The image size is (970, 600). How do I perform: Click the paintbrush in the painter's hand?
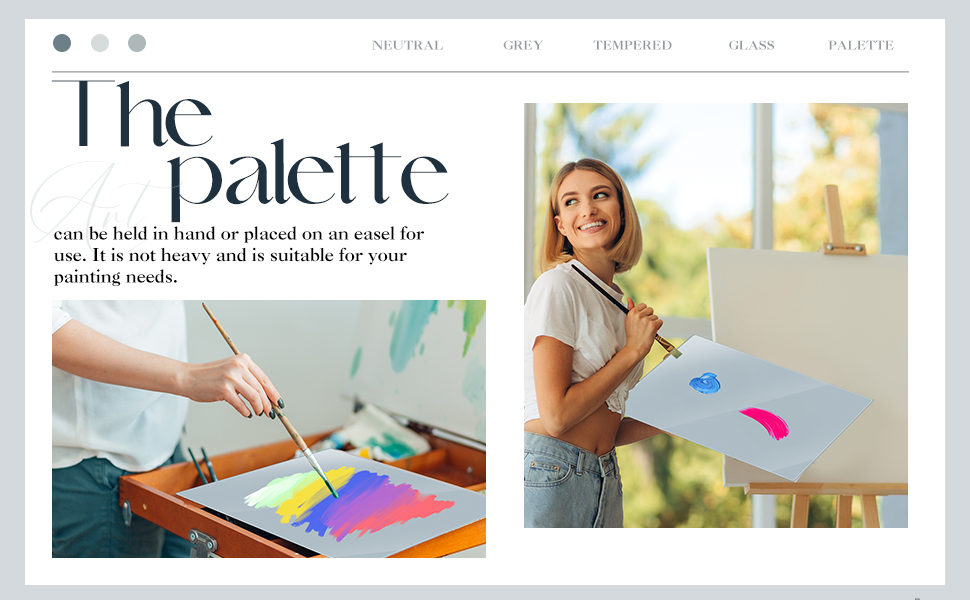coord(270,400)
